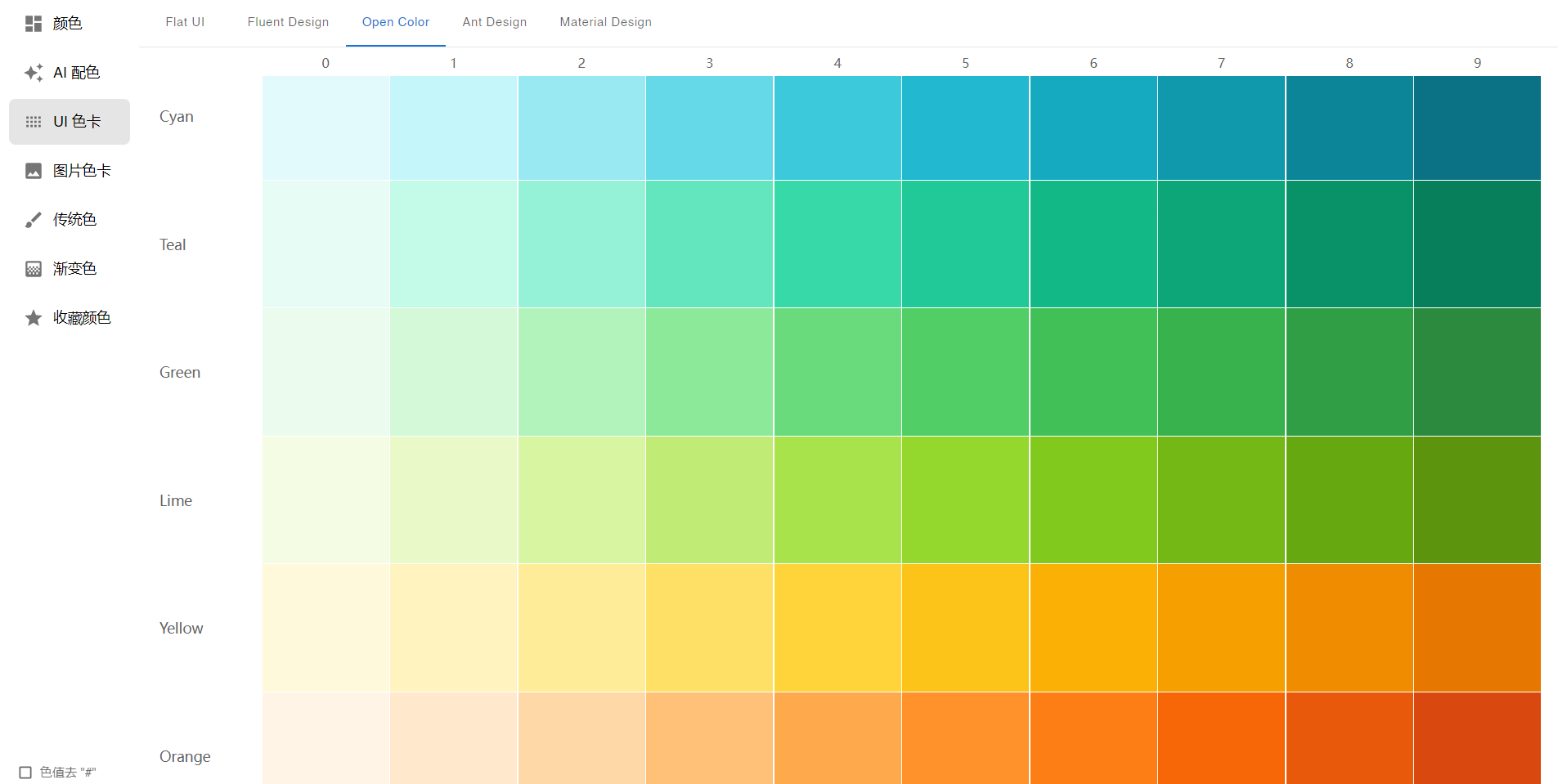
Task: Select the Teal 7 swatch
Action: (1221, 244)
